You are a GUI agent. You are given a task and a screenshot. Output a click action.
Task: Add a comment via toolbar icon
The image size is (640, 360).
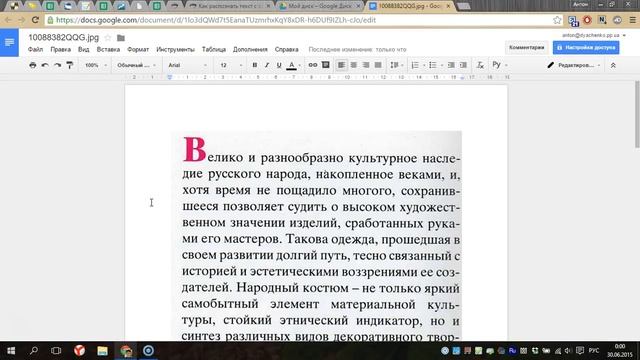(326, 65)
